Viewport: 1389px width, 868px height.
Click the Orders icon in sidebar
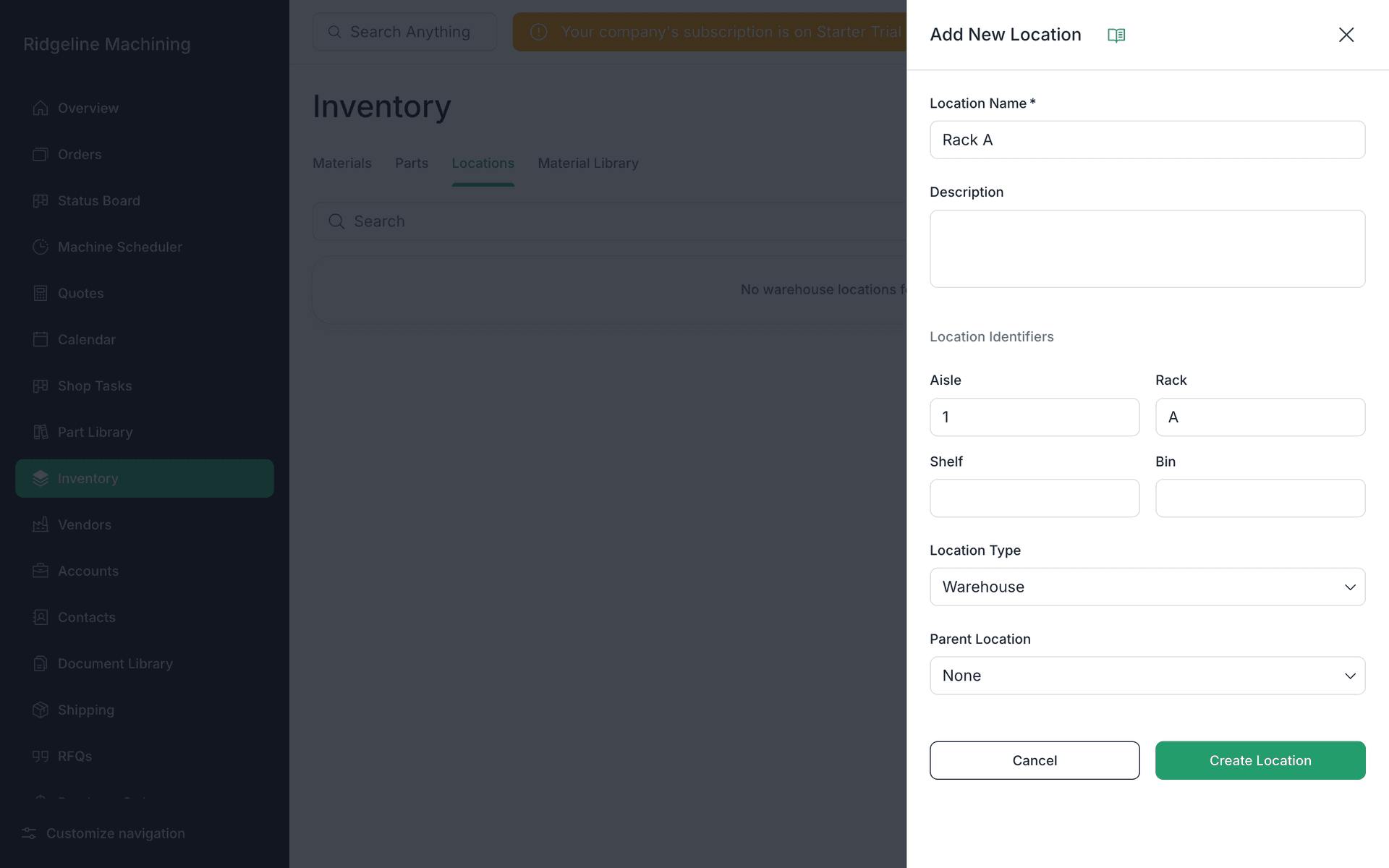[x=41, y=154]
